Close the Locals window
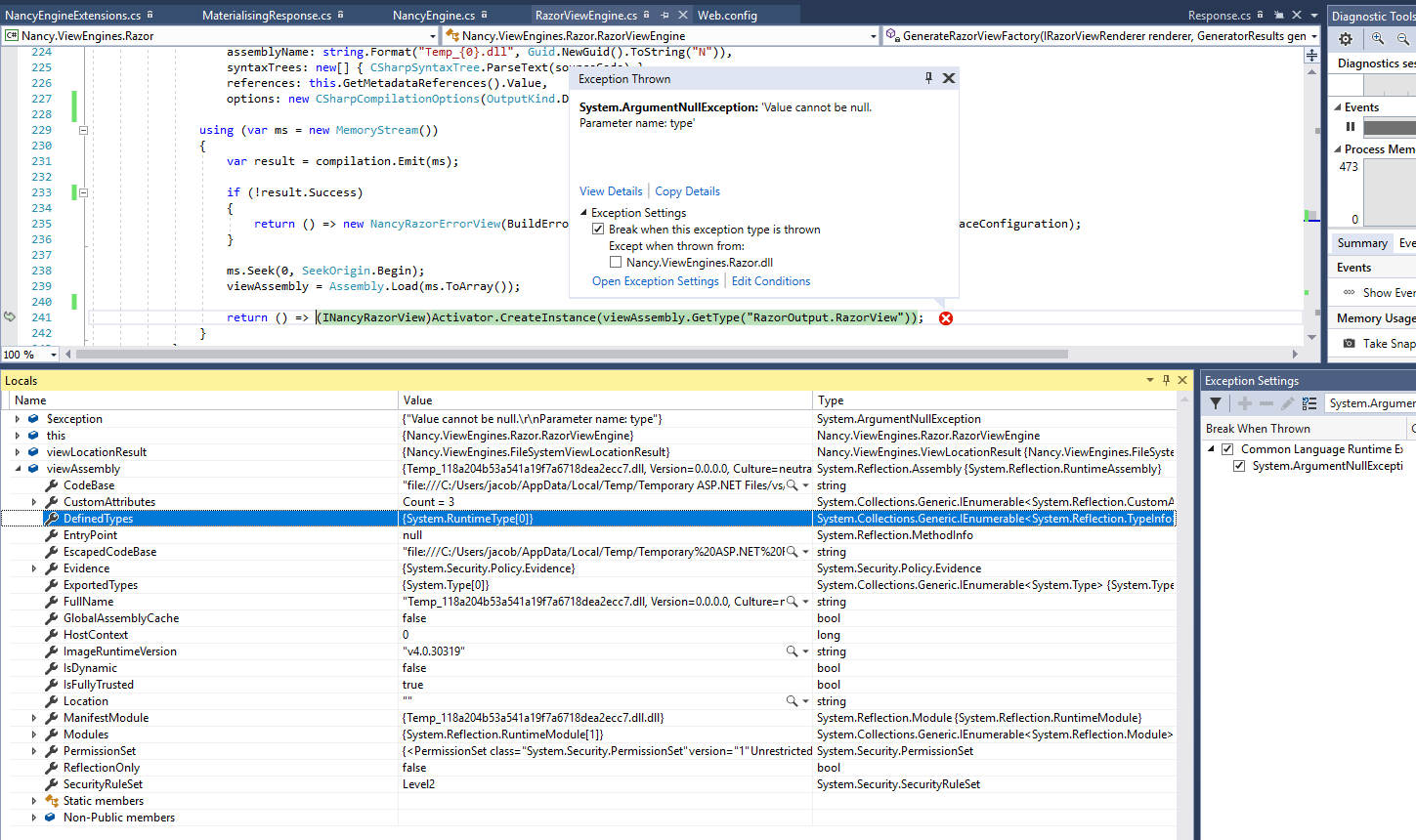 coord(1182,380)
